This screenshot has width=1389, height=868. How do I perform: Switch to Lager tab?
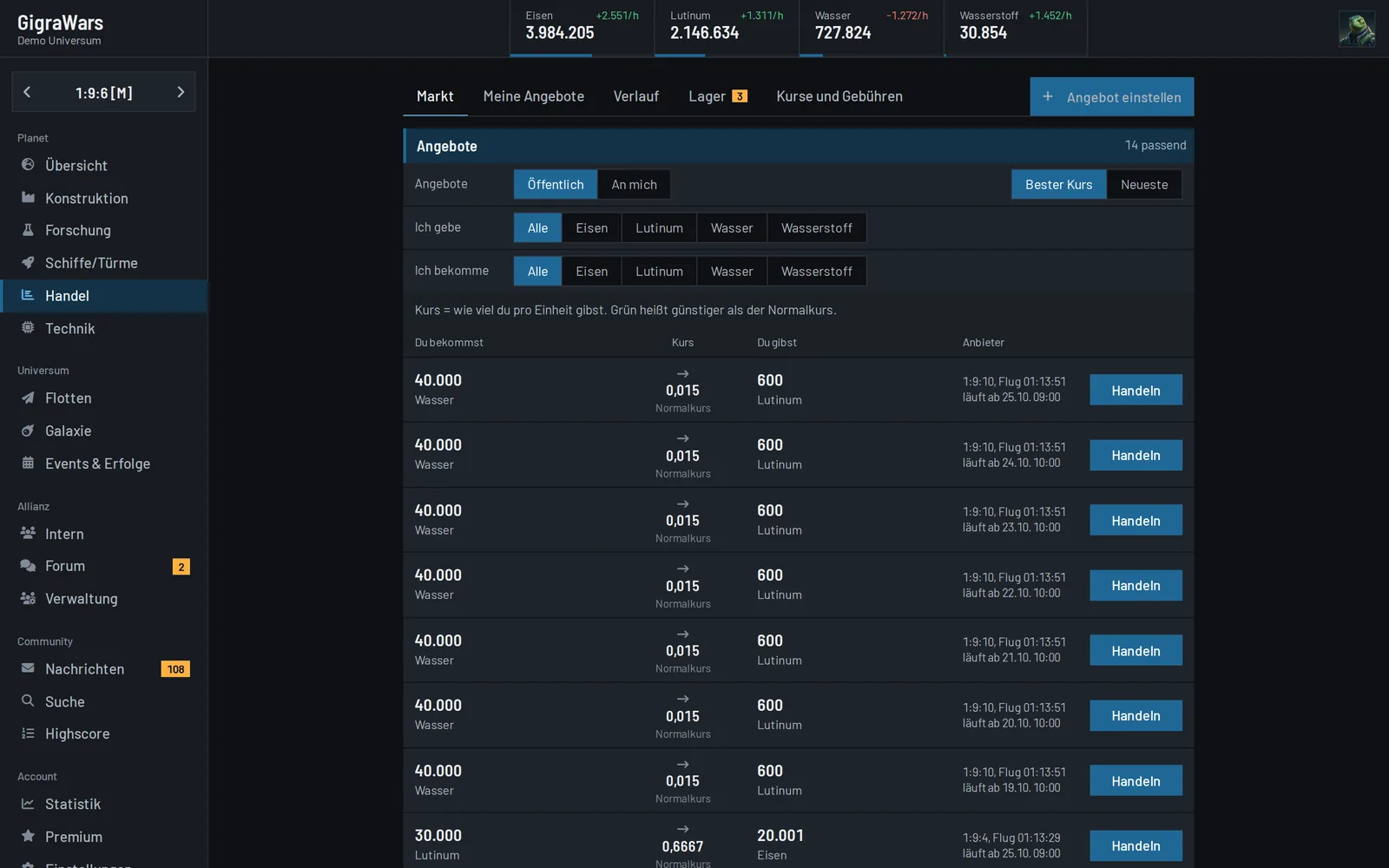click(718, 96)
